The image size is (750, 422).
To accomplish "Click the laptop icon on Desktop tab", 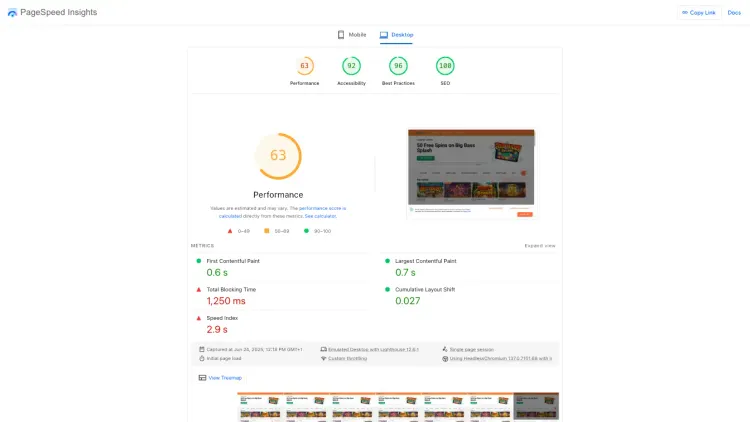I will coord(384,35).
